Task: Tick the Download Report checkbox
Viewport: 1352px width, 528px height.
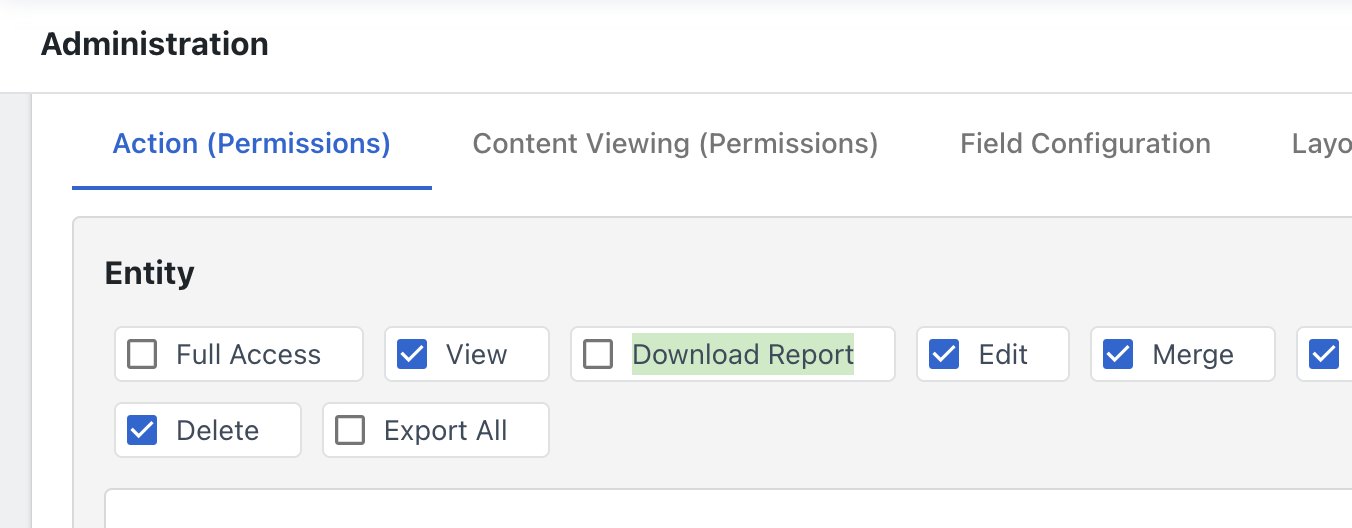Action: tap(598, 354)
